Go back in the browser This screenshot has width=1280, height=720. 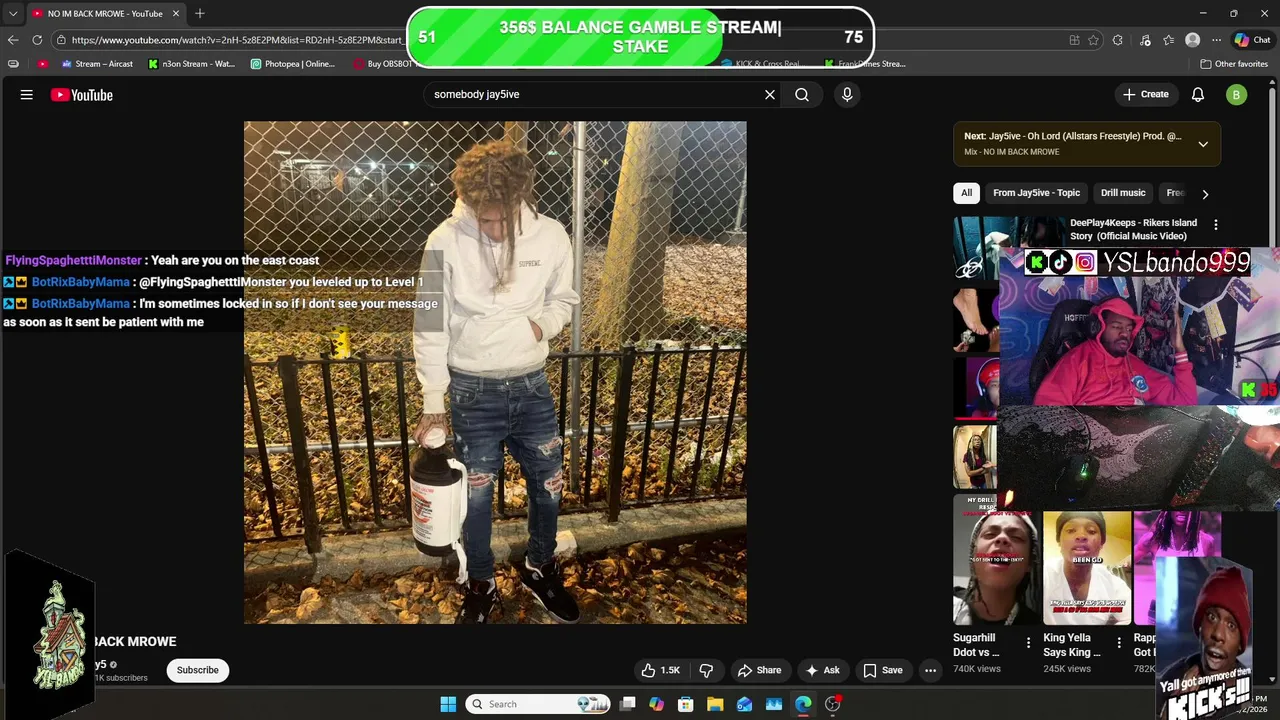tap(13, 40)
